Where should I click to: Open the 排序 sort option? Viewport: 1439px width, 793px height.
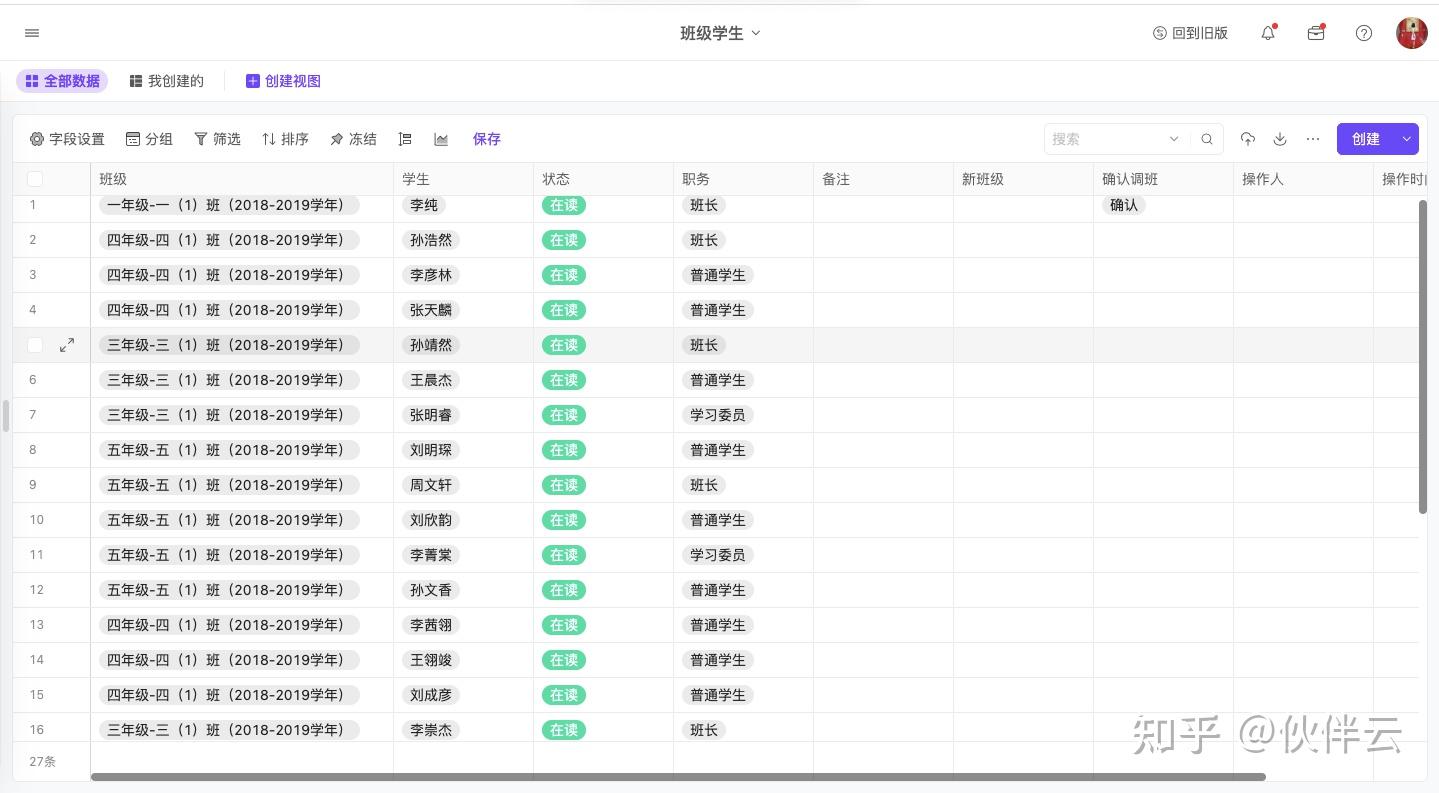285,139
